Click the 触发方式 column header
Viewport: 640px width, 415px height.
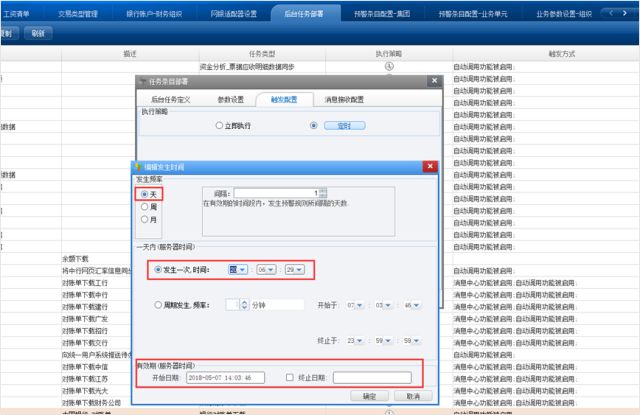coord(562,54)
